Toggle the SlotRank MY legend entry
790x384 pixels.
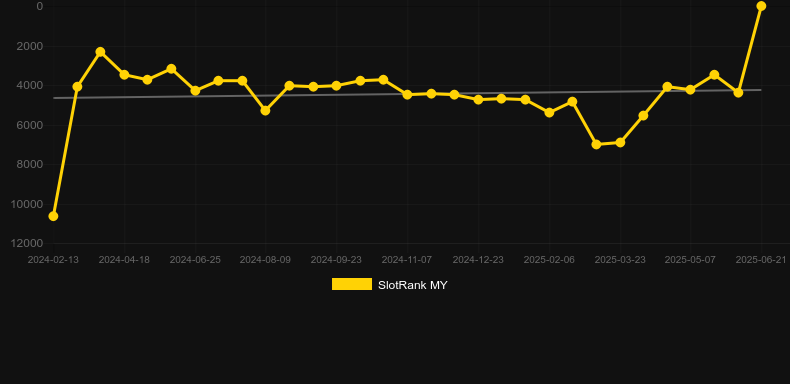[x=389, y=285]
